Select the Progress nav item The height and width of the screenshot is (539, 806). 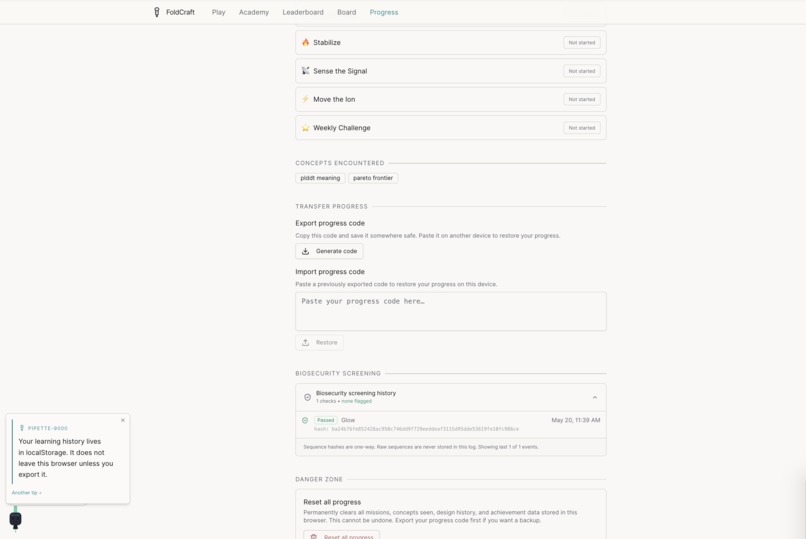384,12
